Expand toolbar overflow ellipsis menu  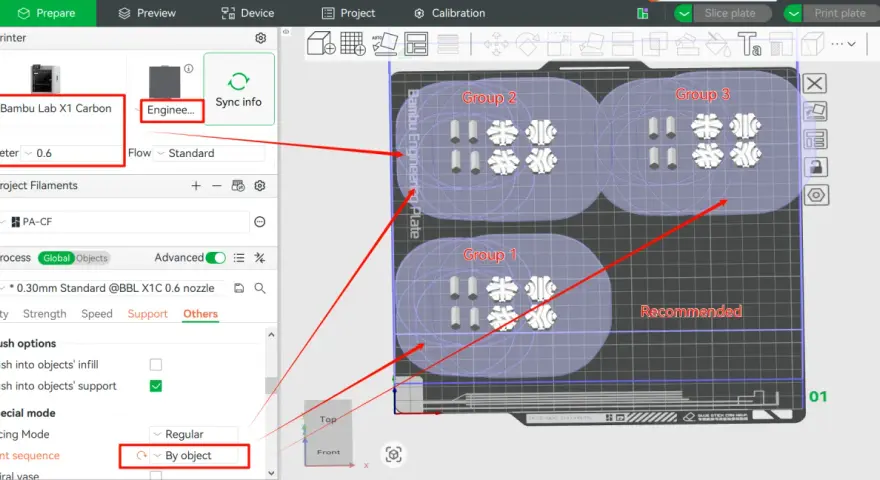click(x=843, y=44)
